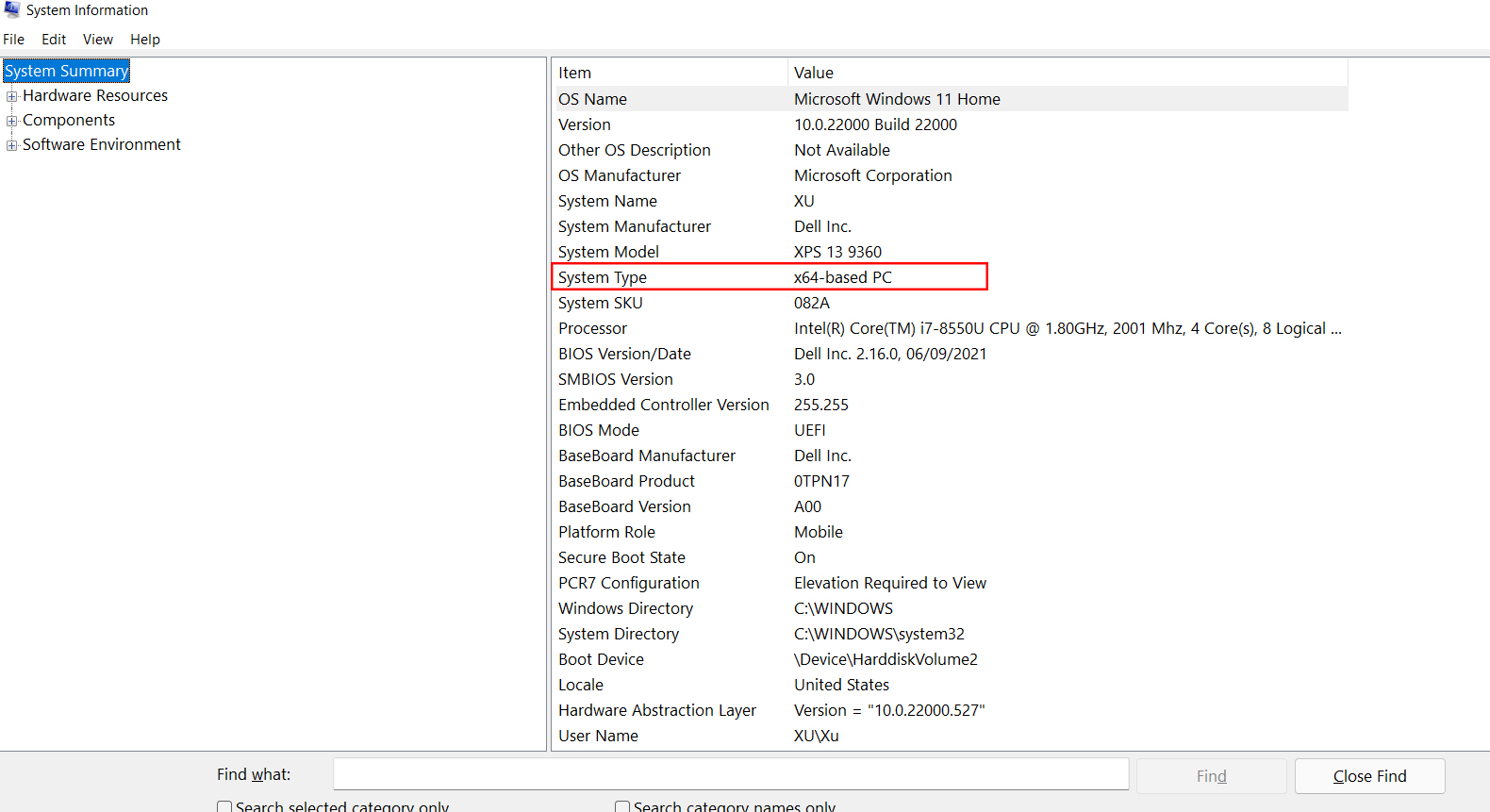Click the Elevation Required to View value
The height and width of the screenshot is (812, 1490).
point(890,583)
